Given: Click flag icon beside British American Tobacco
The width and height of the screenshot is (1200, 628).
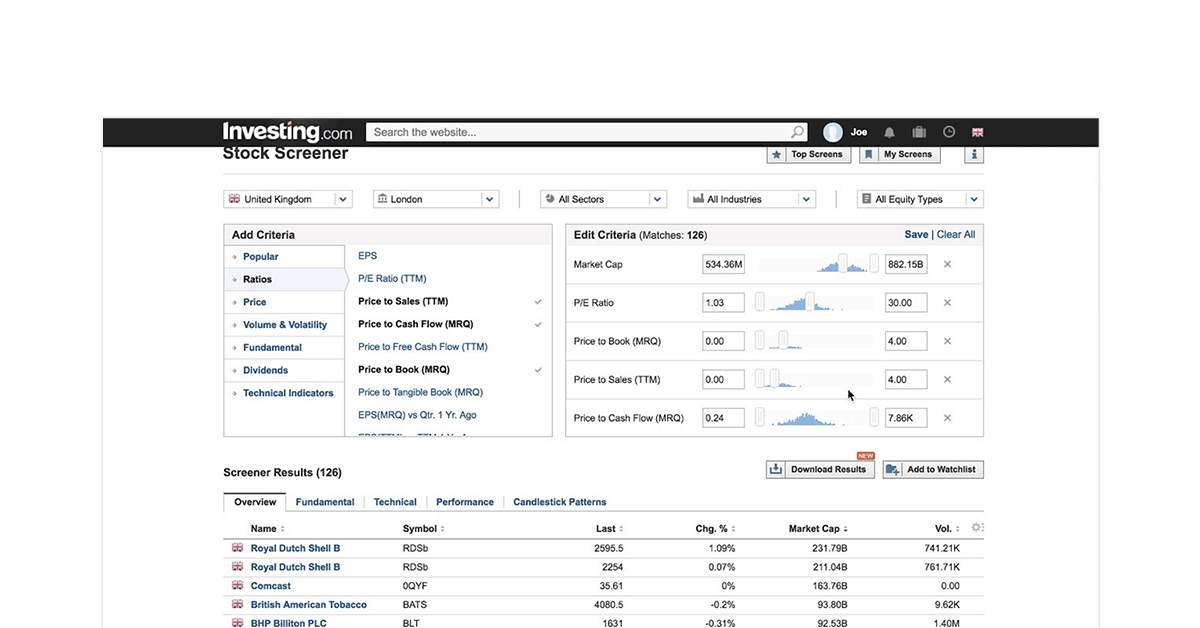Looking at the screenshot, I should click(x=237, y=604).
